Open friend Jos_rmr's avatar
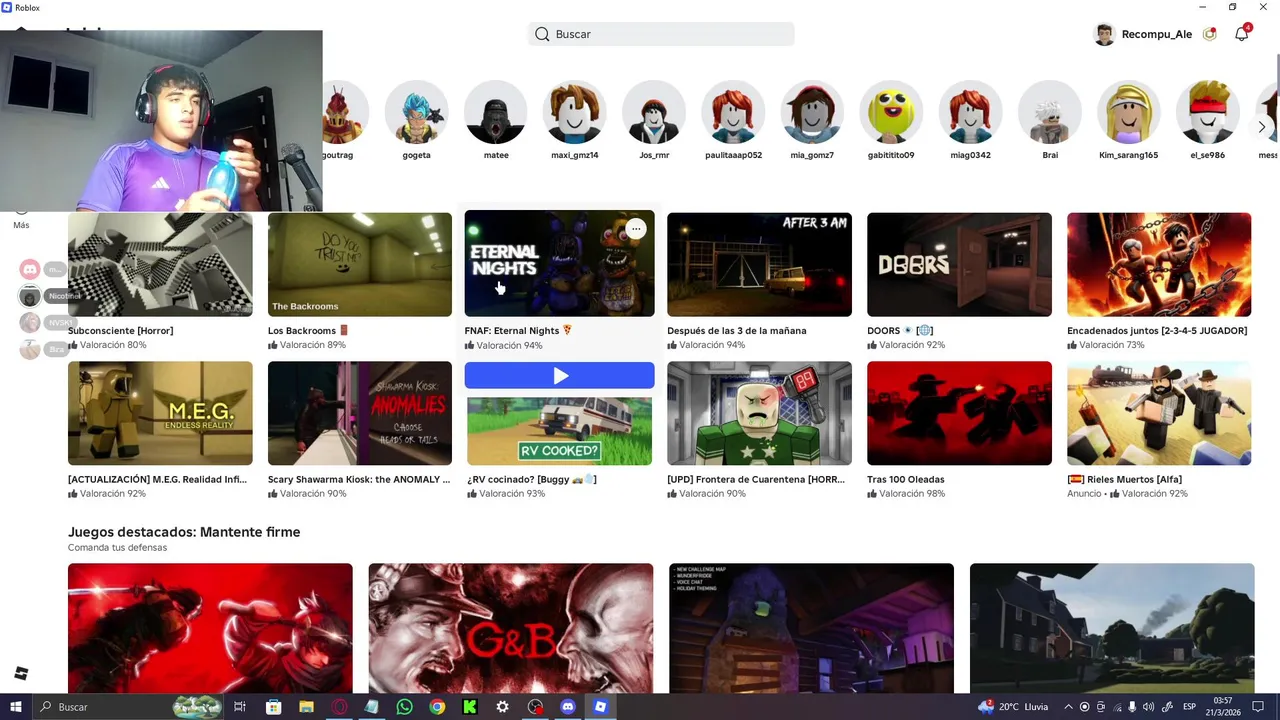Viewport: 1280px width, 720px height. pyautogui.click(x=654, y=113)
